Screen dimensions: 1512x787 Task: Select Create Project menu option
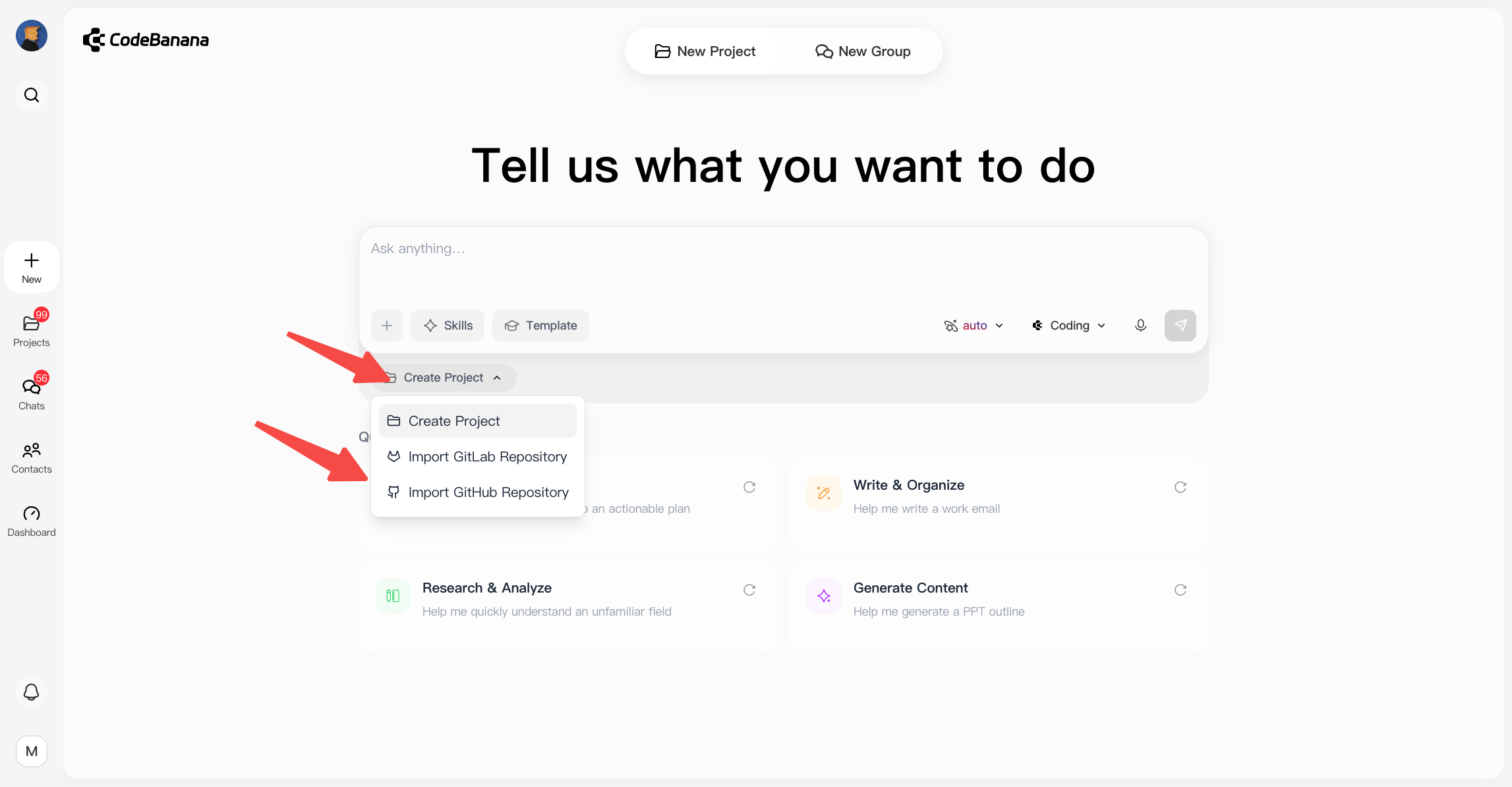[478, 421]
